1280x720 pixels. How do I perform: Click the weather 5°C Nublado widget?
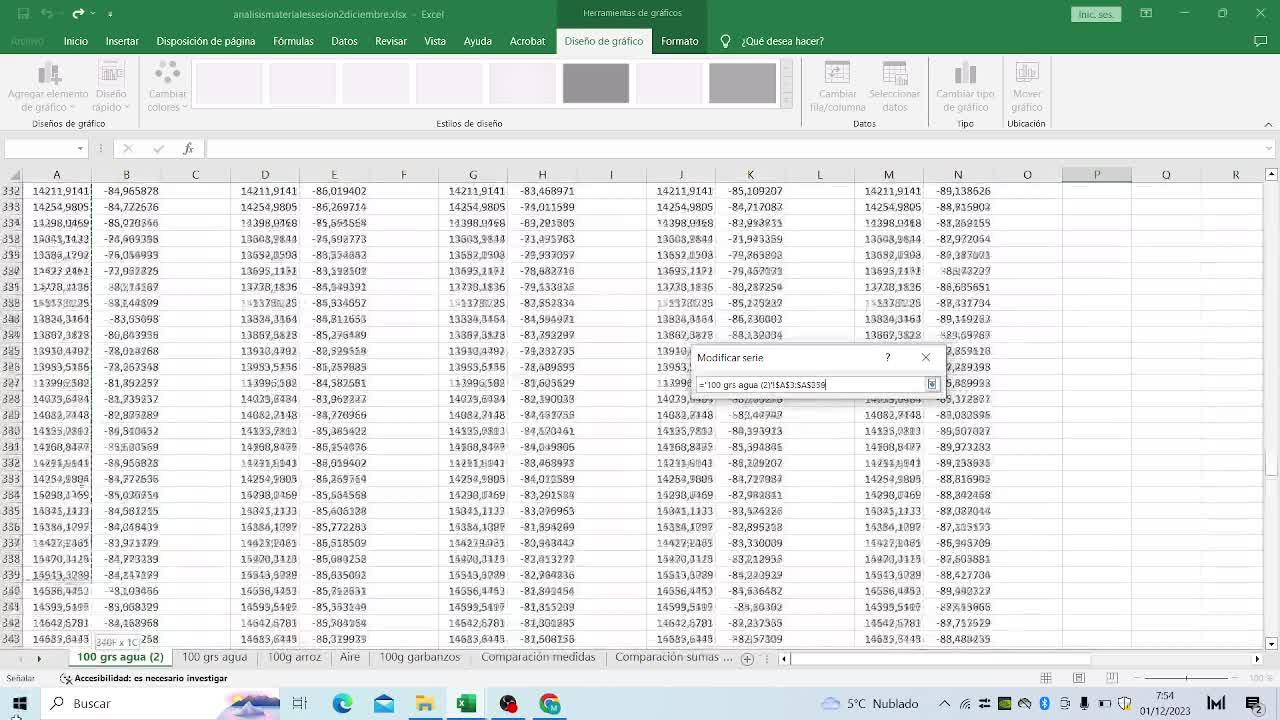point(871,704)
